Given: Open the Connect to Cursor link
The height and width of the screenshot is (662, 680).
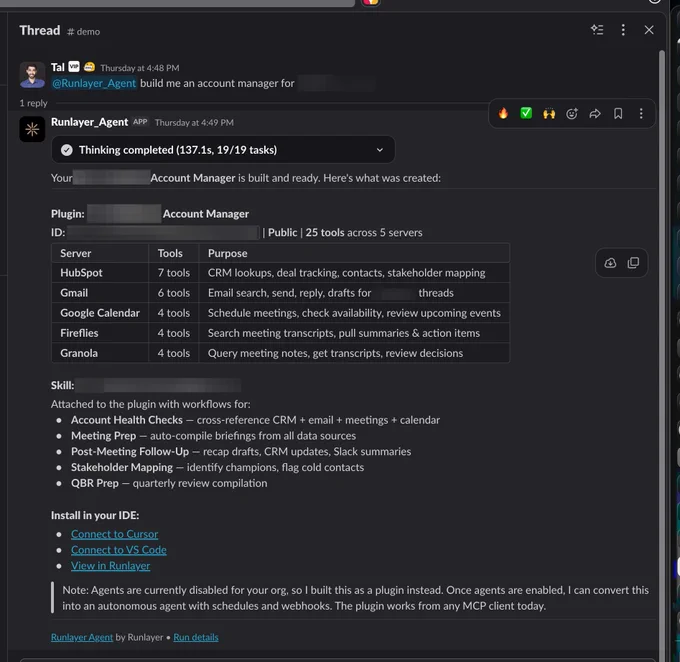Looking at the screenshot, I should click(x=114, y=534).
